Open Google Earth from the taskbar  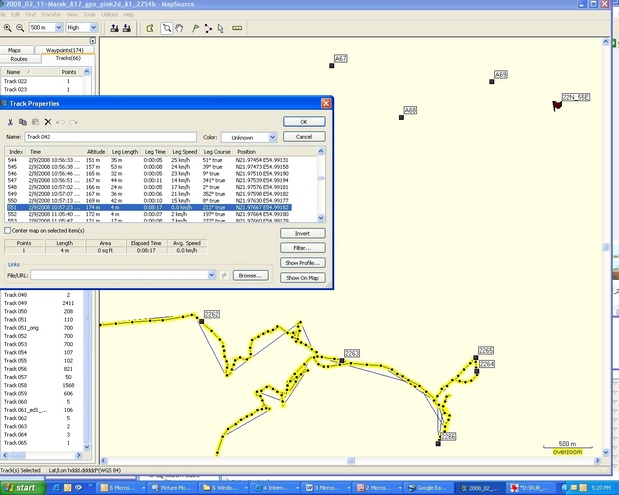tap(430, 488)
